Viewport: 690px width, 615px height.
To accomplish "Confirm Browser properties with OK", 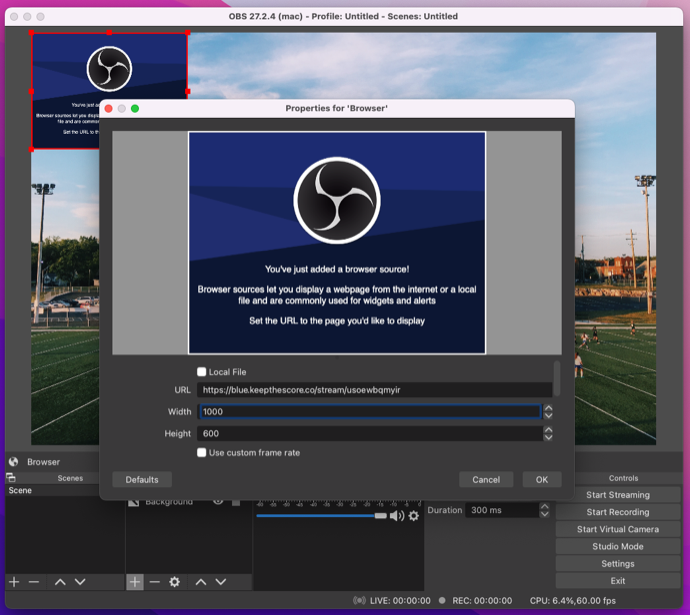I will [542, 480].
